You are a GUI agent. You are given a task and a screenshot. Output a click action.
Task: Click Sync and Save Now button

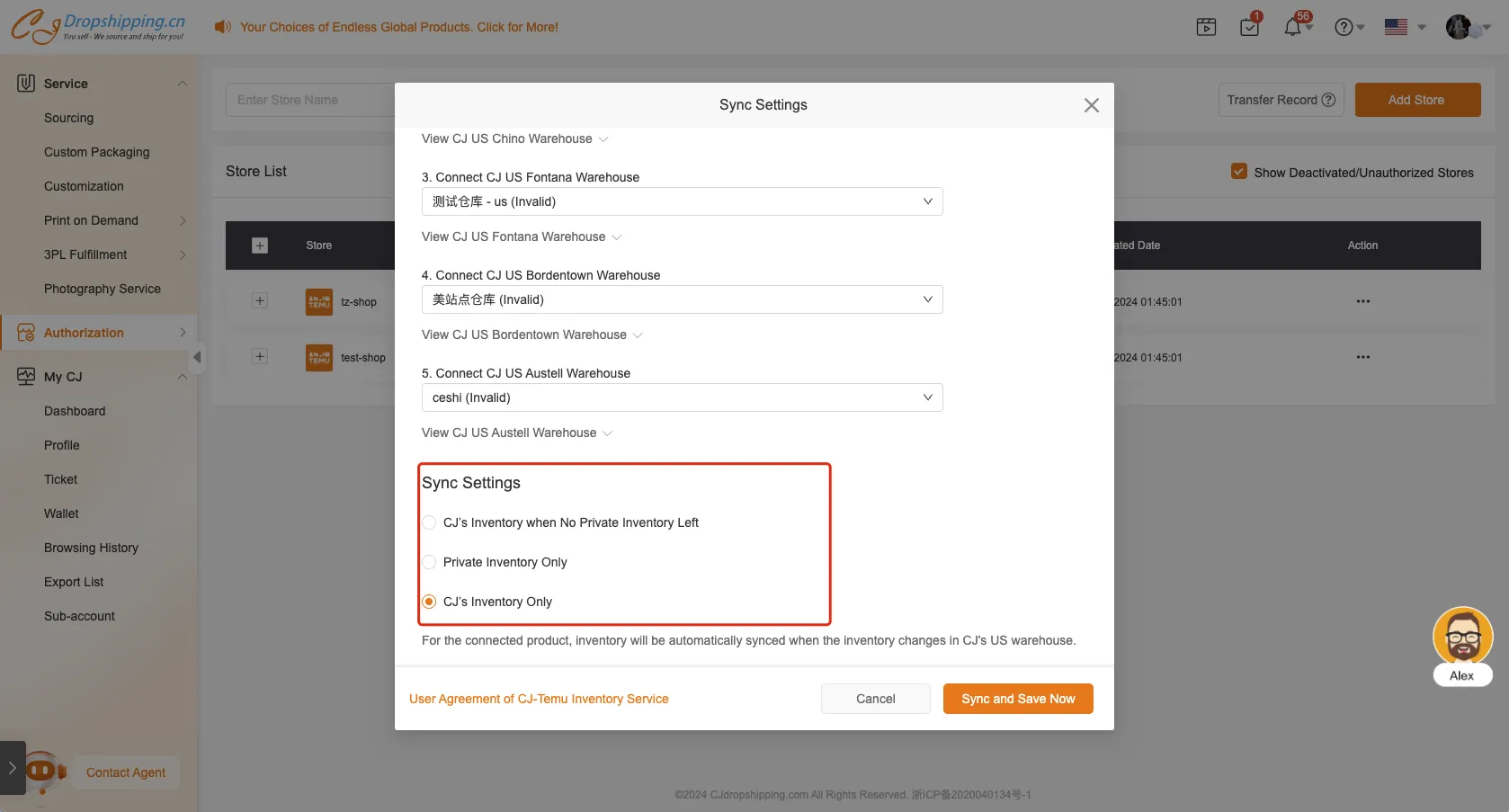point(1018,699)
